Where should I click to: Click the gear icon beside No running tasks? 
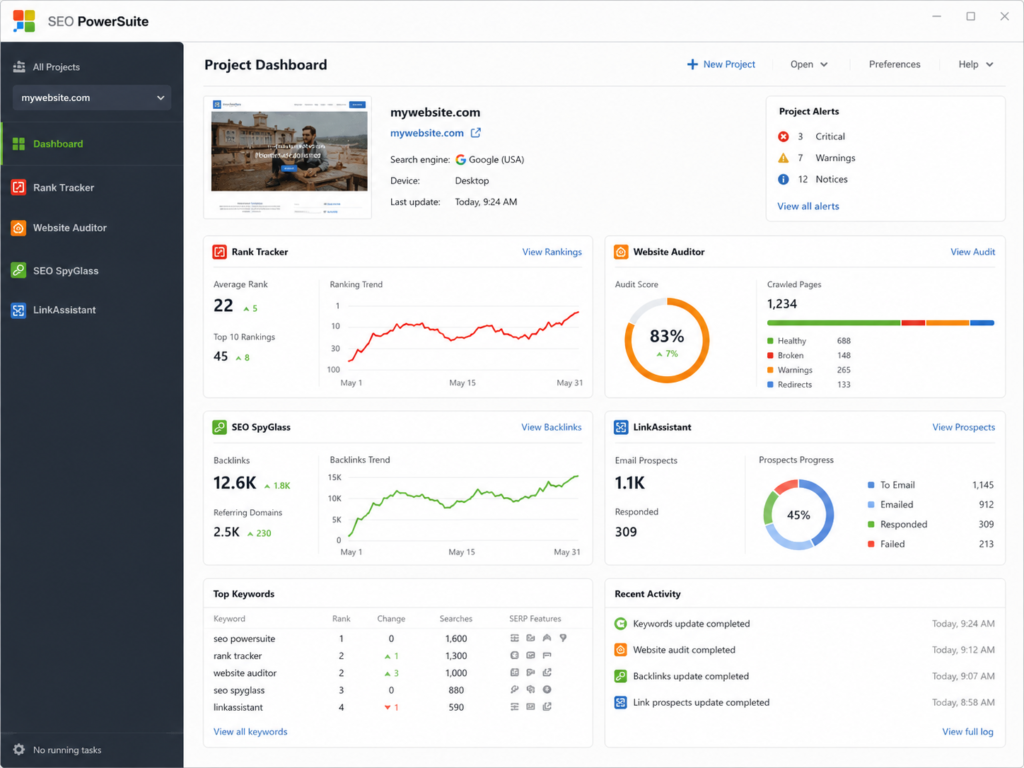(x=19, y=749)
